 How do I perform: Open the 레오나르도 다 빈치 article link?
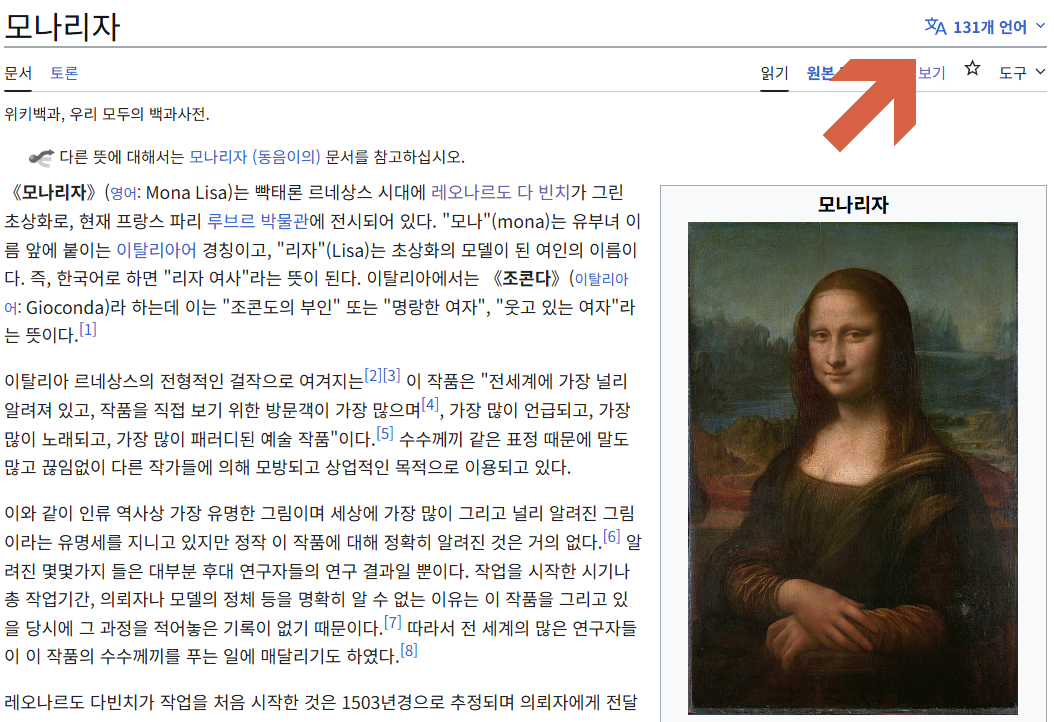click(x=500, y=192)
